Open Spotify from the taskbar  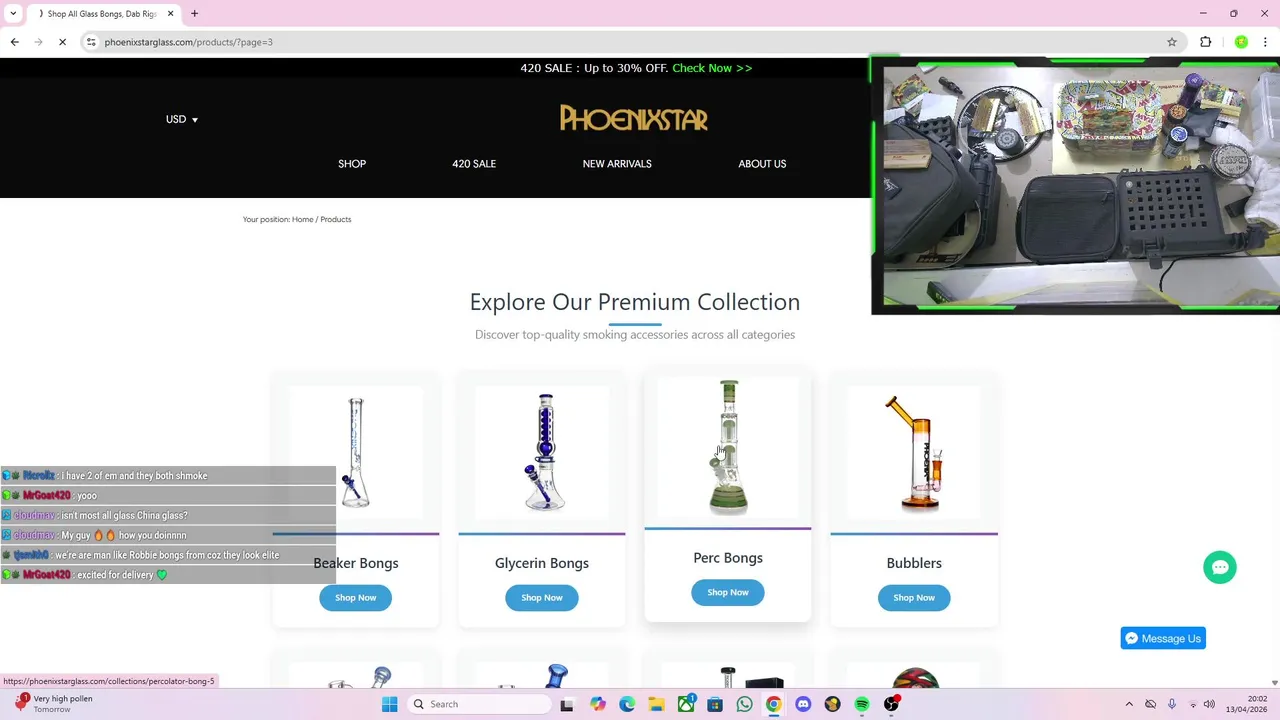[x=862, y=704]
